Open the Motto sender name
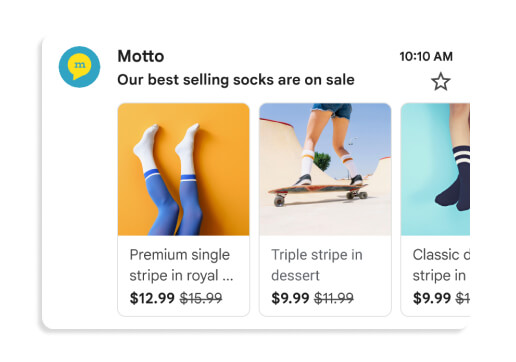This screenshot has height=362, width=516. coord(141,56)
